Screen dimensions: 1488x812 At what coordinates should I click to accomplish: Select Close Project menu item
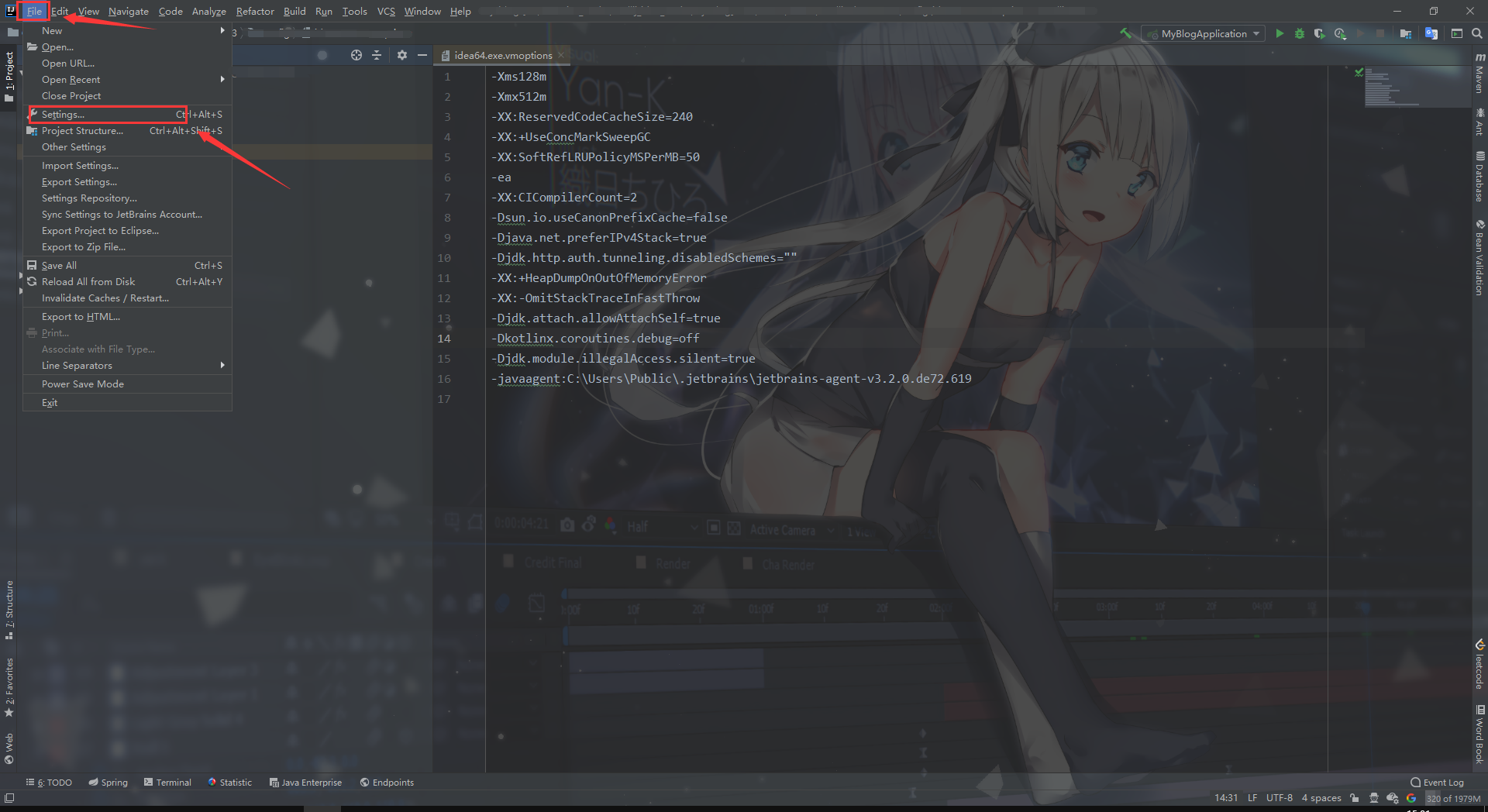coord(128,96)
